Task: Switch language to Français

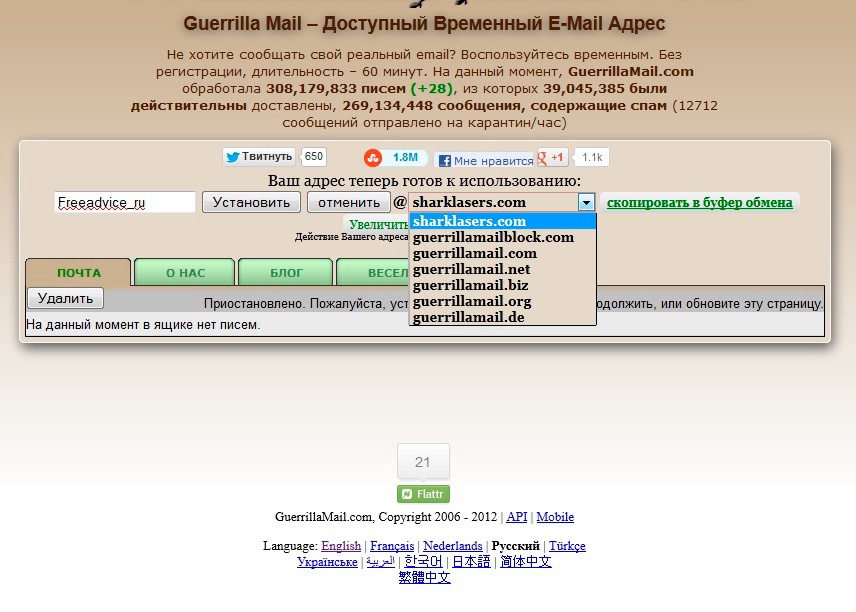Action: [x=392, y=545]
